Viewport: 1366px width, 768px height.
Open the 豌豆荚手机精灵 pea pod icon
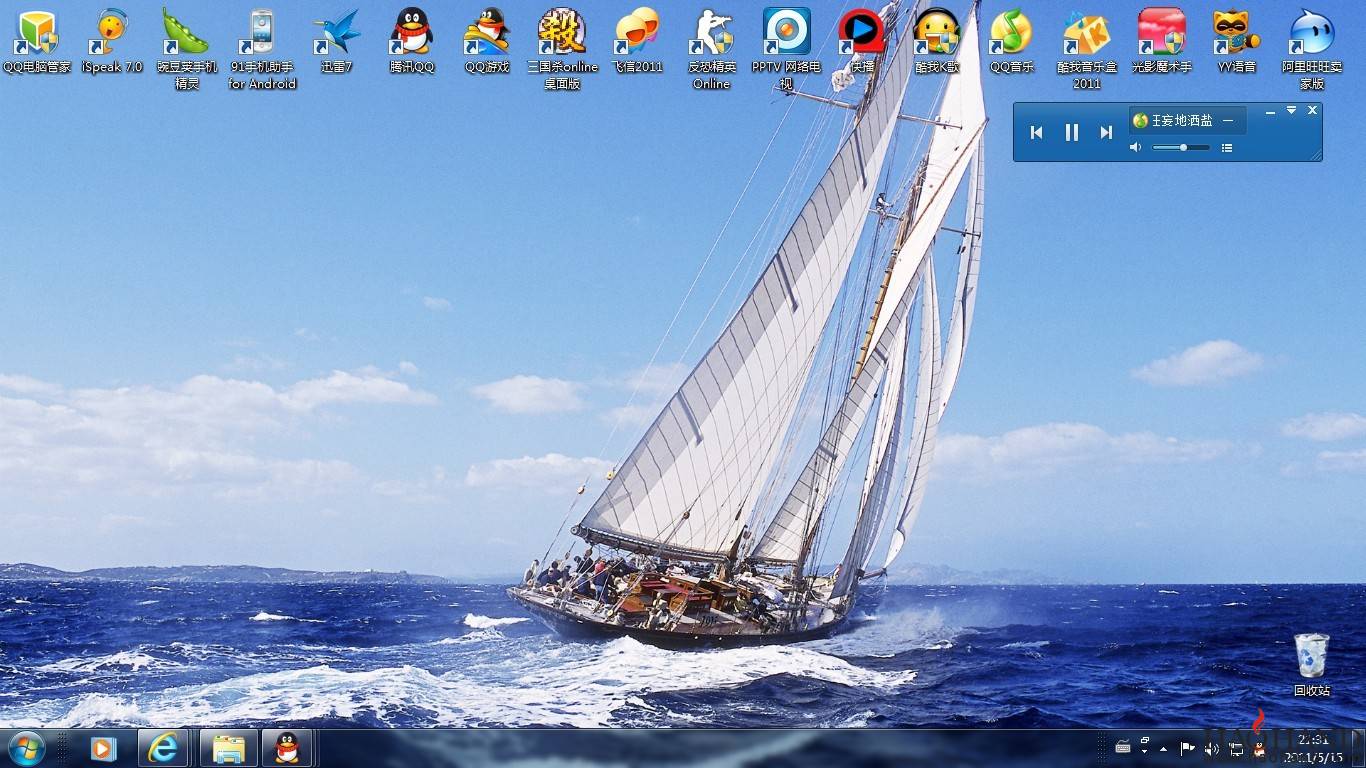[x=187, y=50]
